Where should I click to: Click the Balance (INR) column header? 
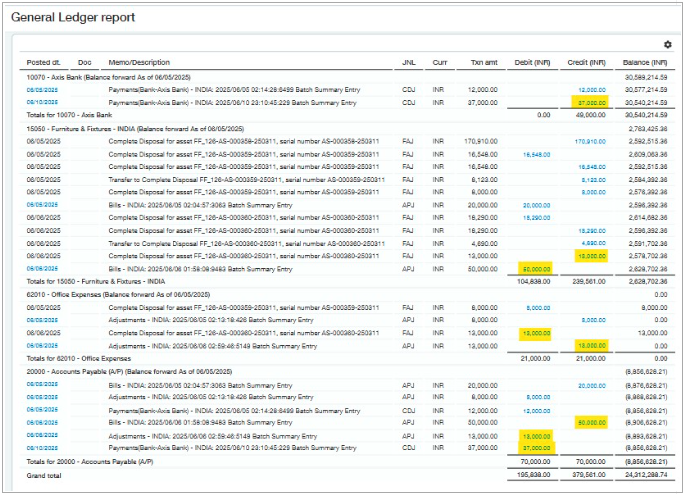pyautogui.click(x=645, y=62)
